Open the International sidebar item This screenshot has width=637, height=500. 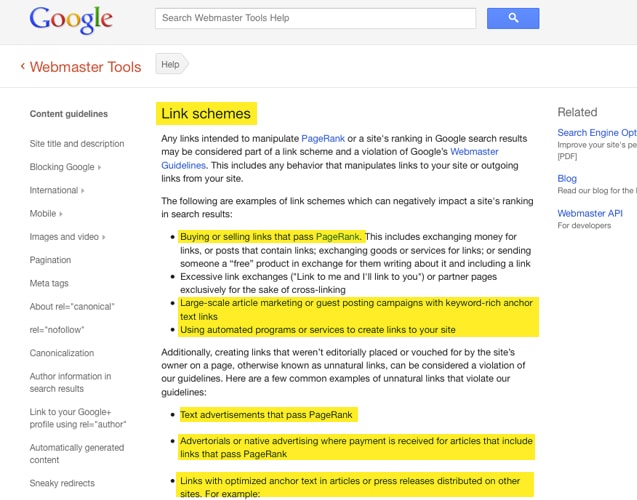coord(54,190)
